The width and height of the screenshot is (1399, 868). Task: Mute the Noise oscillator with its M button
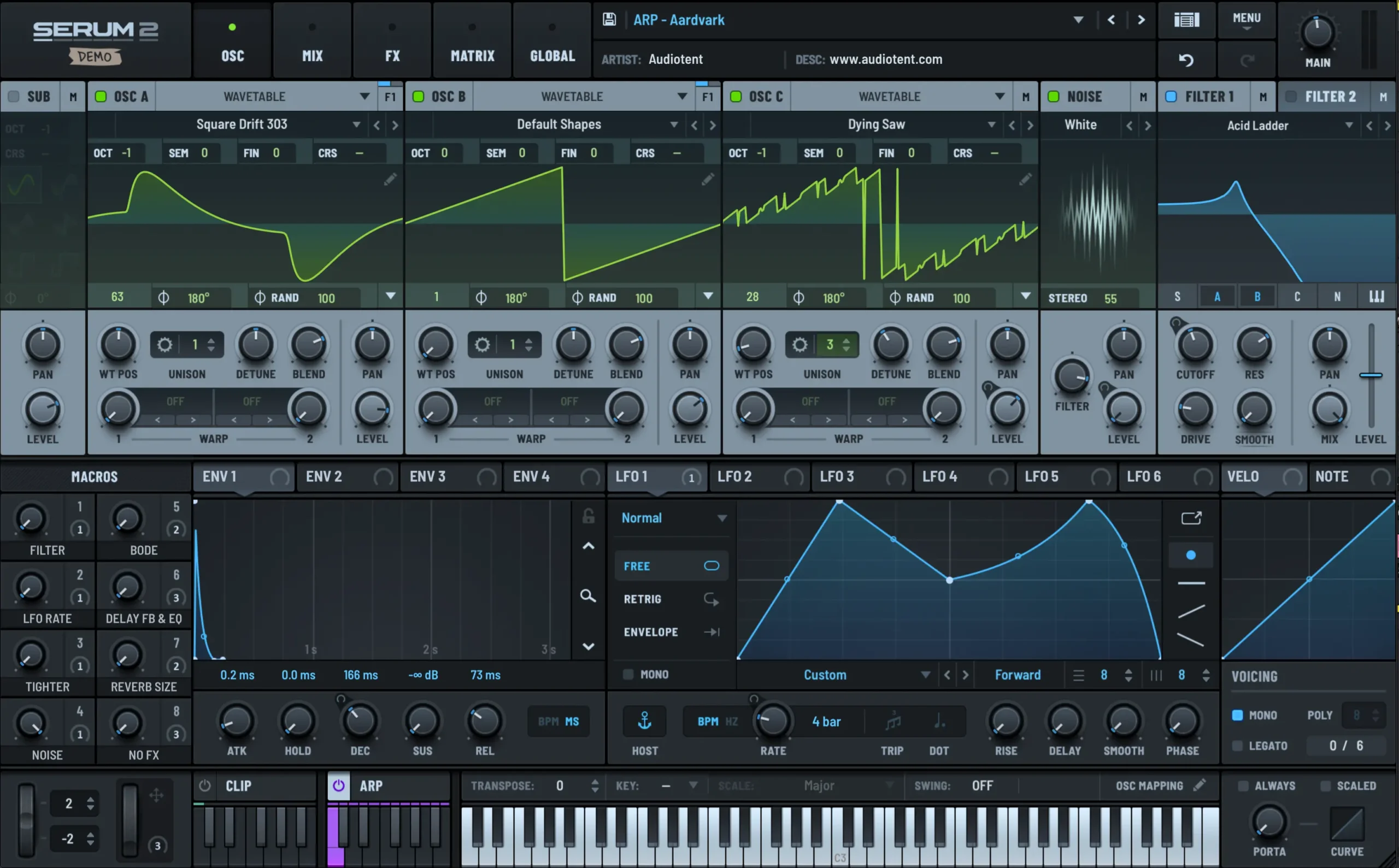pos(1143,97)
